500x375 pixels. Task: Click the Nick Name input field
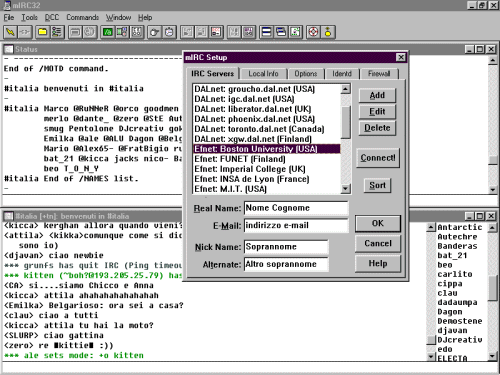(286, 247)
